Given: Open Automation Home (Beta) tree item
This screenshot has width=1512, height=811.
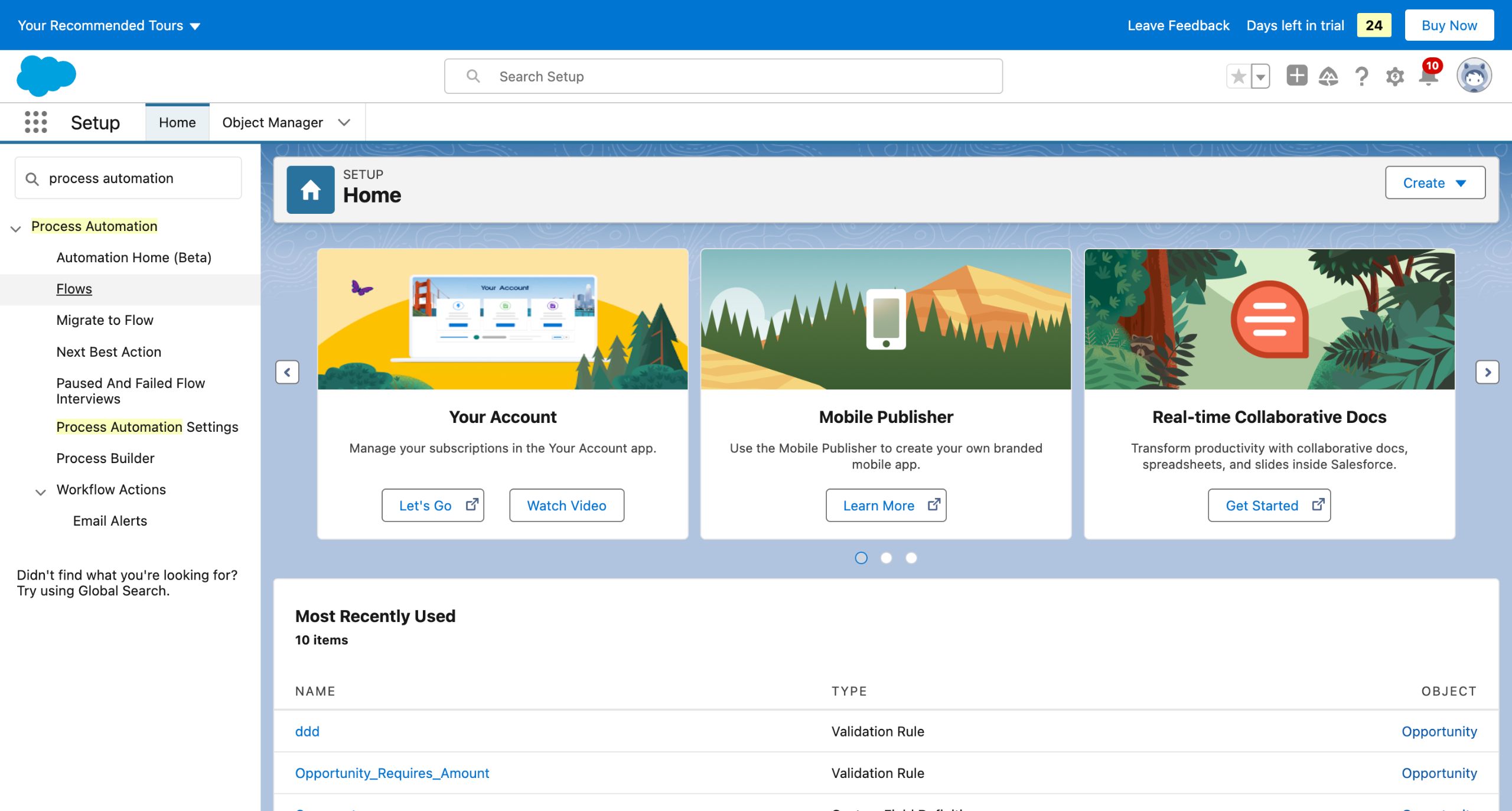Looking at the screenshot, I should tap(133, 257).
